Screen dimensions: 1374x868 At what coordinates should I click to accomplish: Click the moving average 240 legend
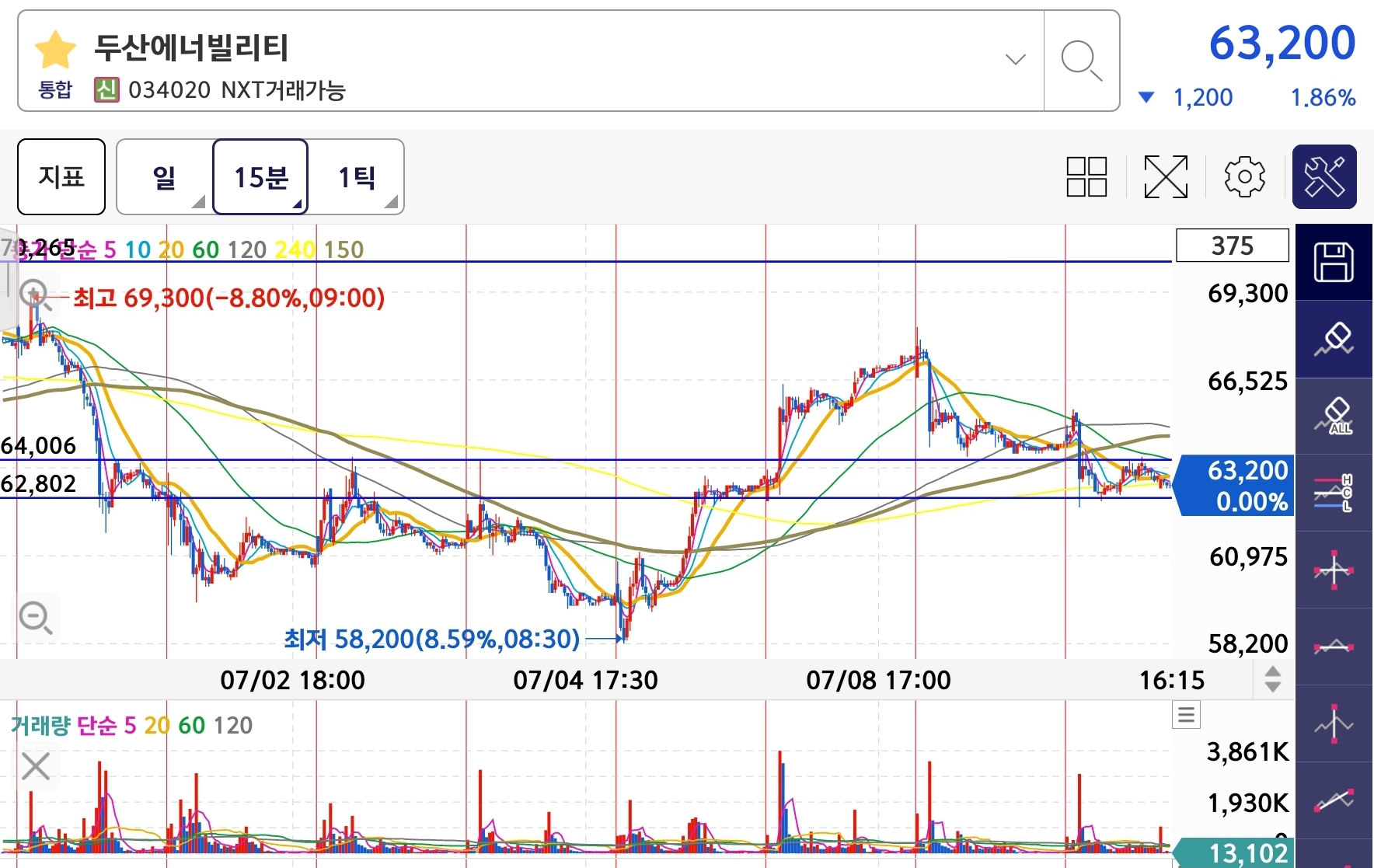pyautogui.click(x=295, y=249)
